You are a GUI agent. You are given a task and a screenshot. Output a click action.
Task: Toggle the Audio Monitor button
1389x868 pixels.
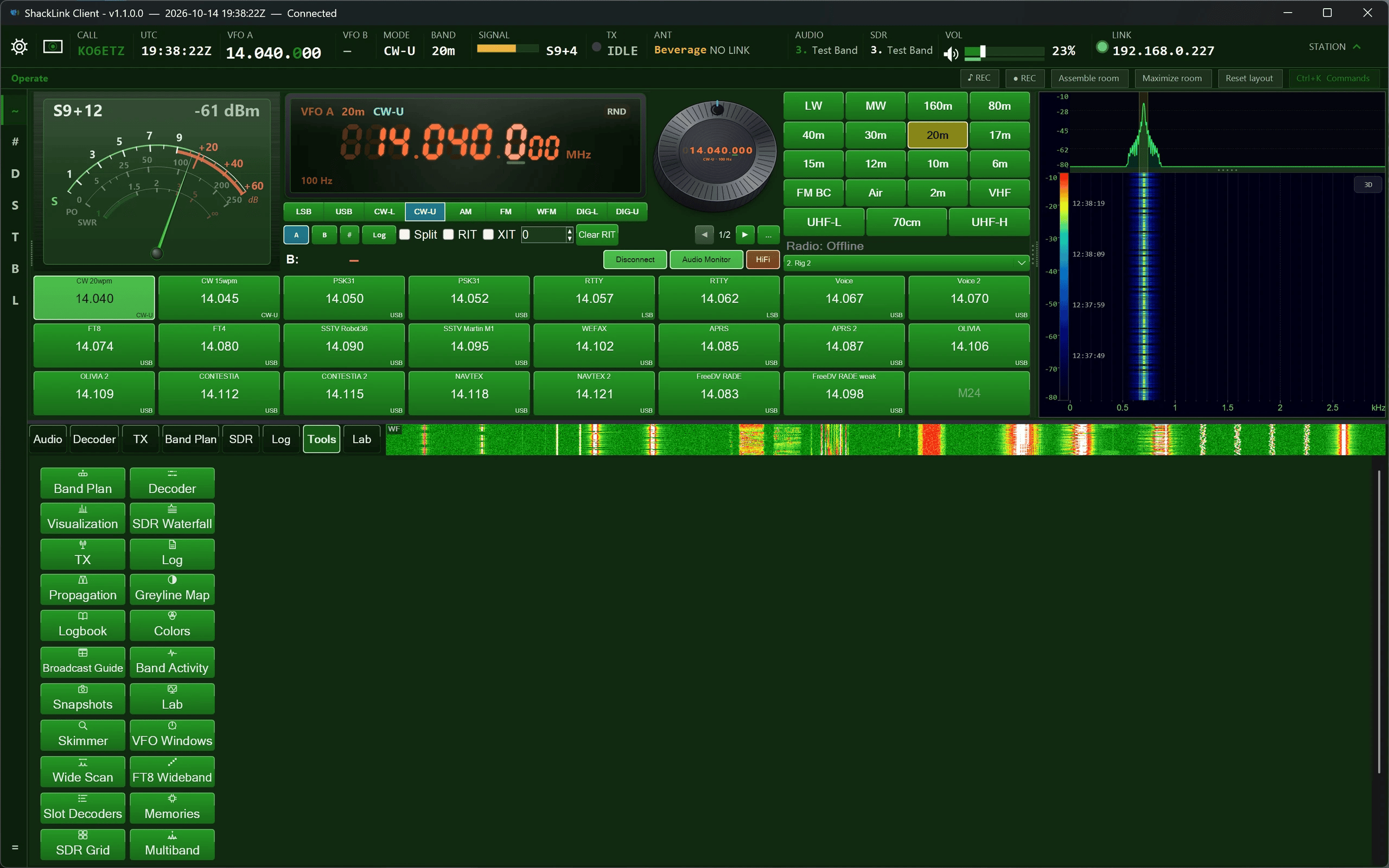coord(706,259)
